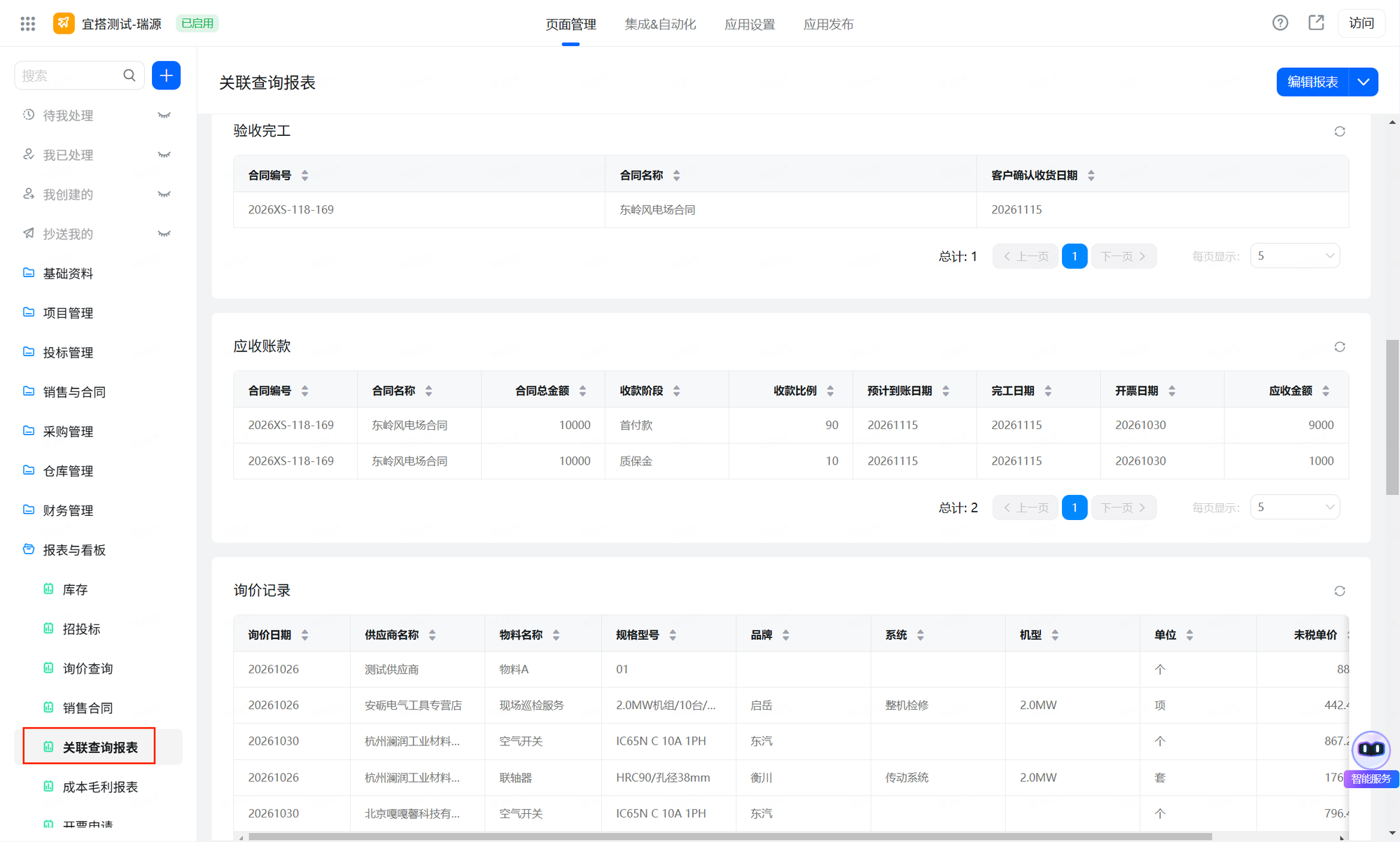The image size is (1400, 842).
Task: Sort 应收账款 by 开票日期 column
Action: coord(1172,391)
